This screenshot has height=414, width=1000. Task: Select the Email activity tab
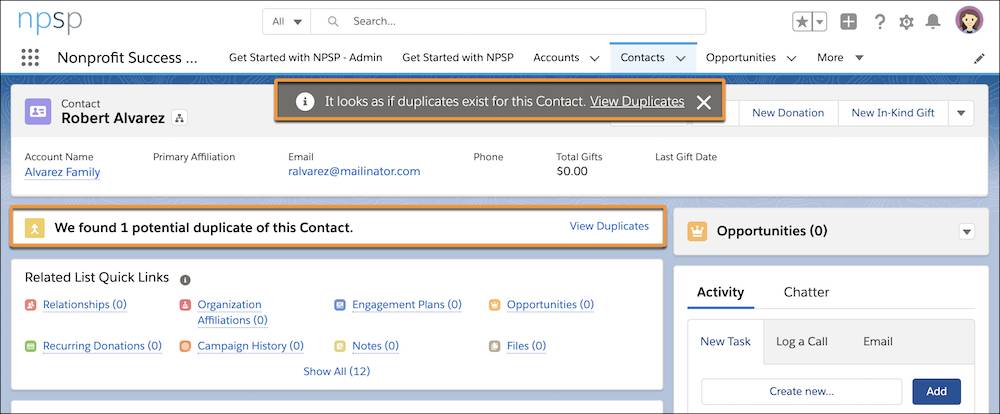[878, 341]
